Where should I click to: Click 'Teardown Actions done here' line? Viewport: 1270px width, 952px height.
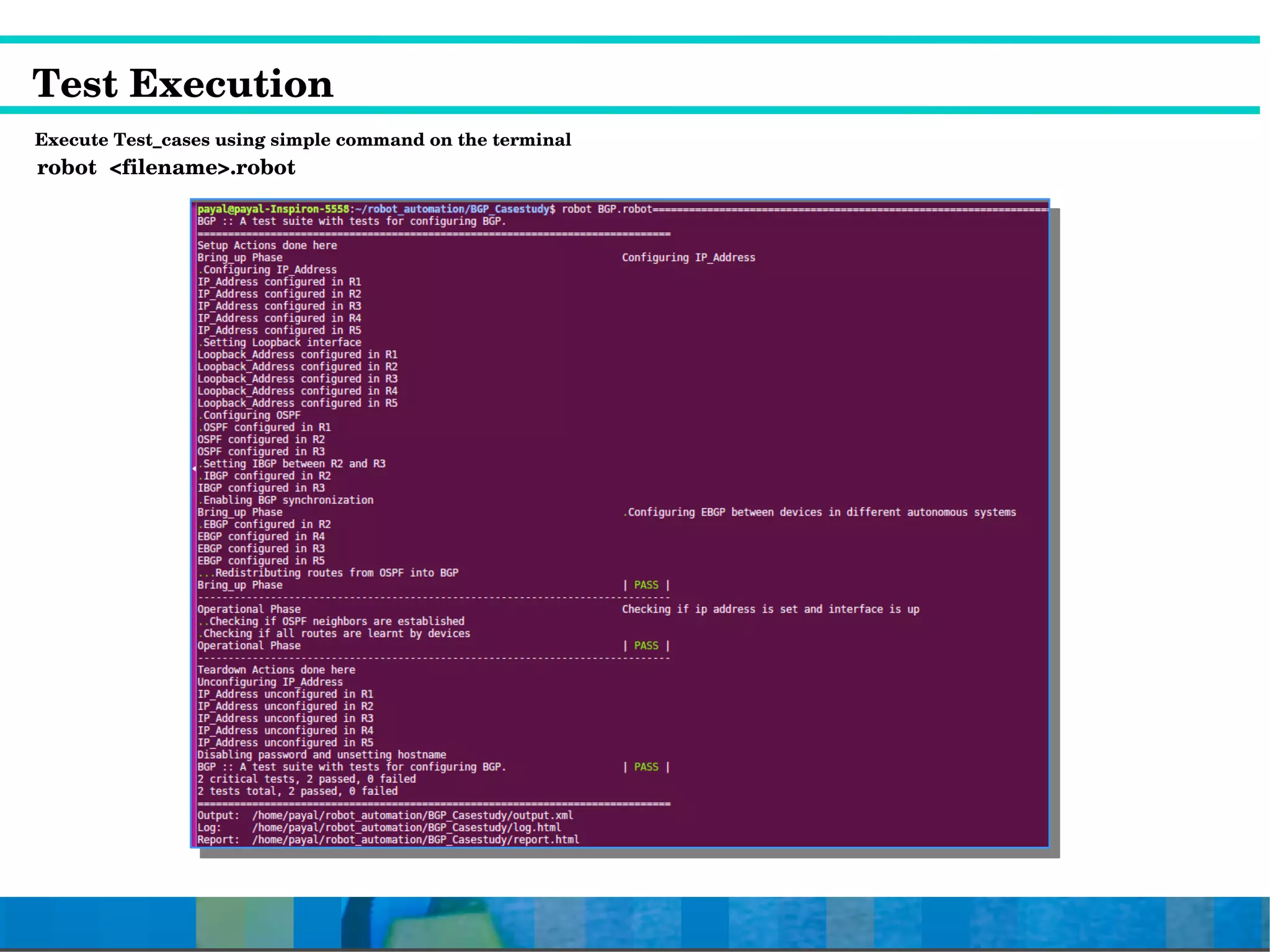tap(276, 670)
